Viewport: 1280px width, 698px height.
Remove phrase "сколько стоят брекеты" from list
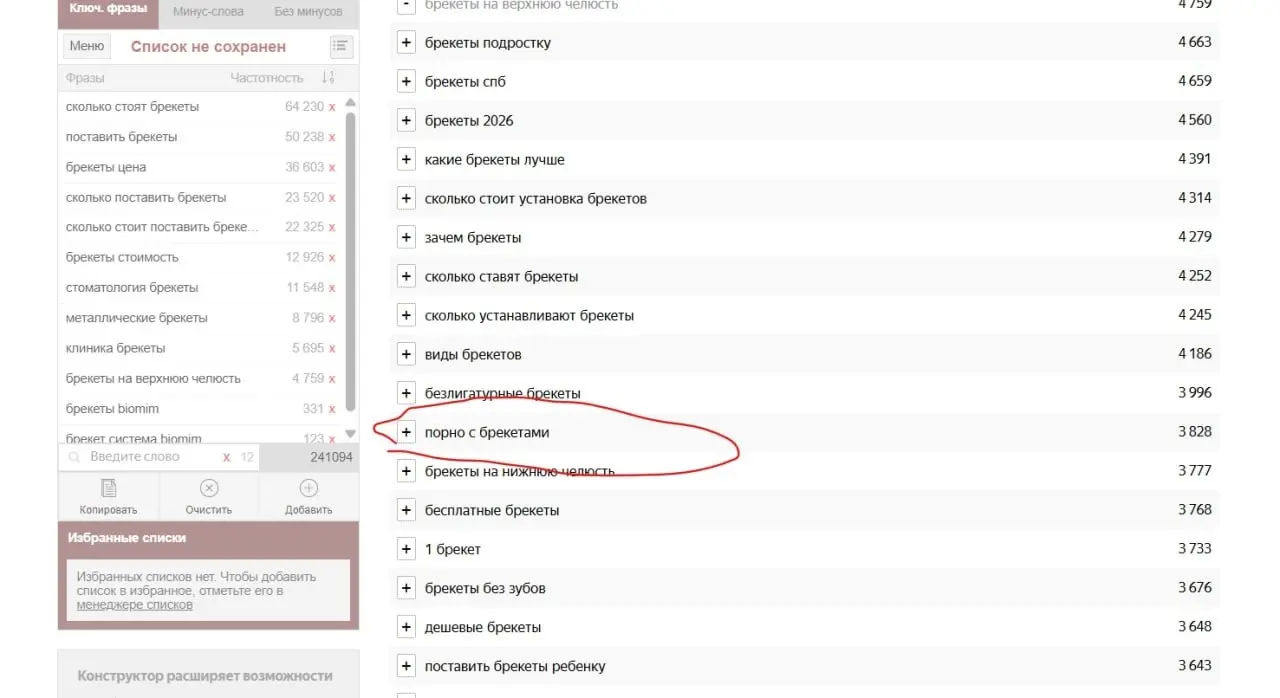pos(332,107)
